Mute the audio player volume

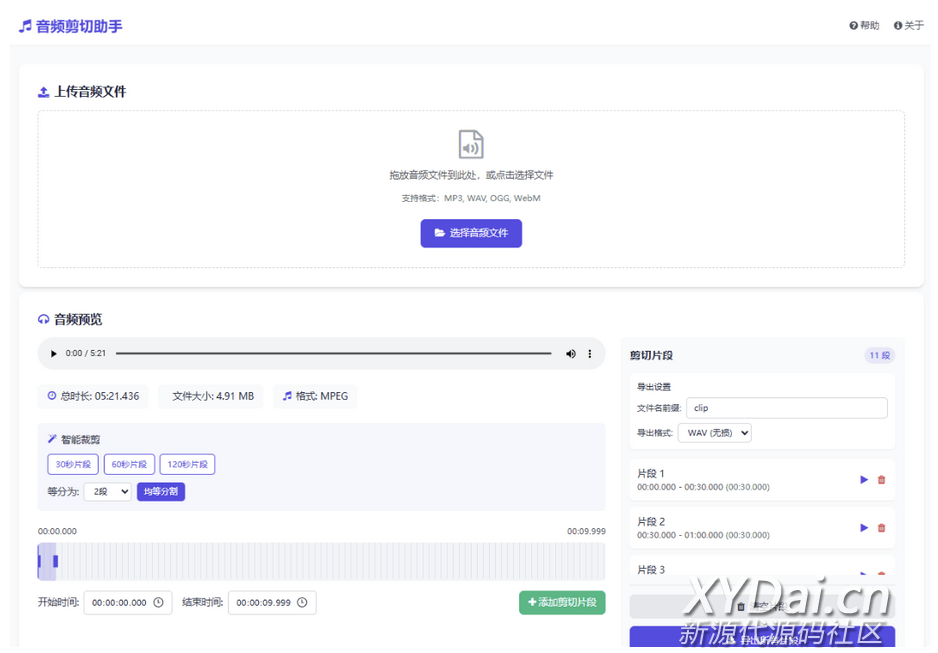pyautogui.click(x=571, y=353)
